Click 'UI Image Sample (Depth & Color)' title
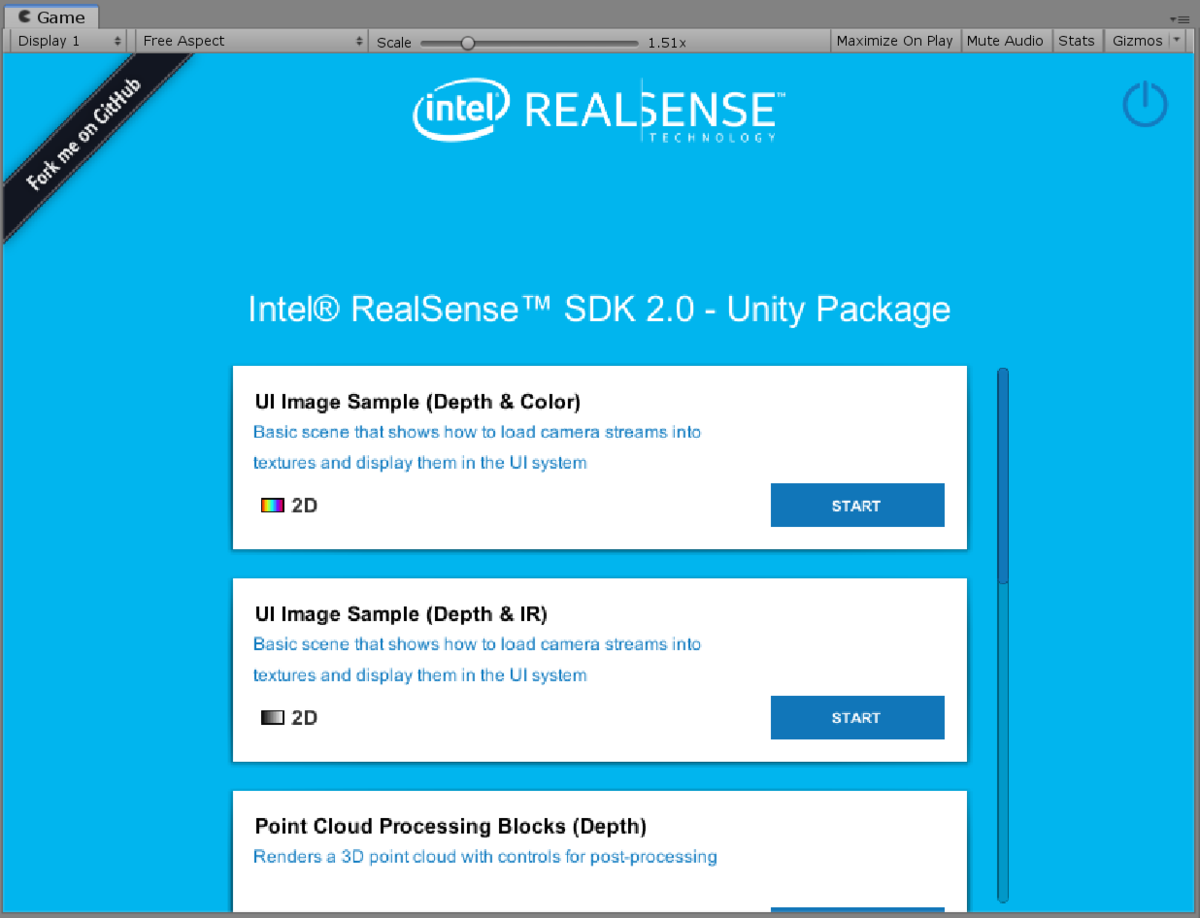 click(418, 402)
